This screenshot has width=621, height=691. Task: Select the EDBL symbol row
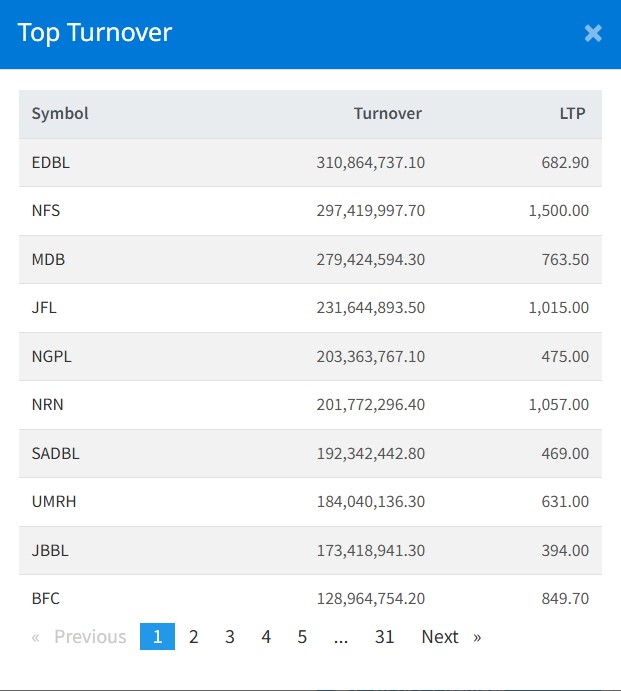(51, 162)
